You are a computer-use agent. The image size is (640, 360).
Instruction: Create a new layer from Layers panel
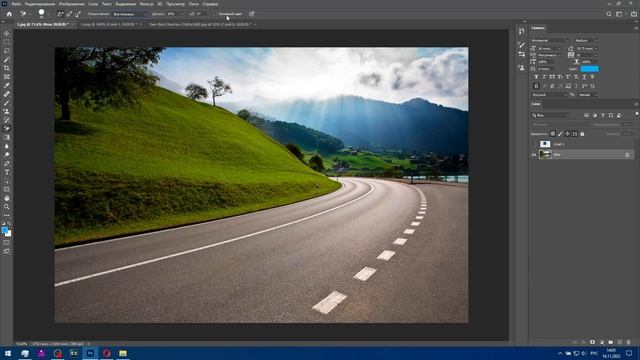click(x=620, y=342)
